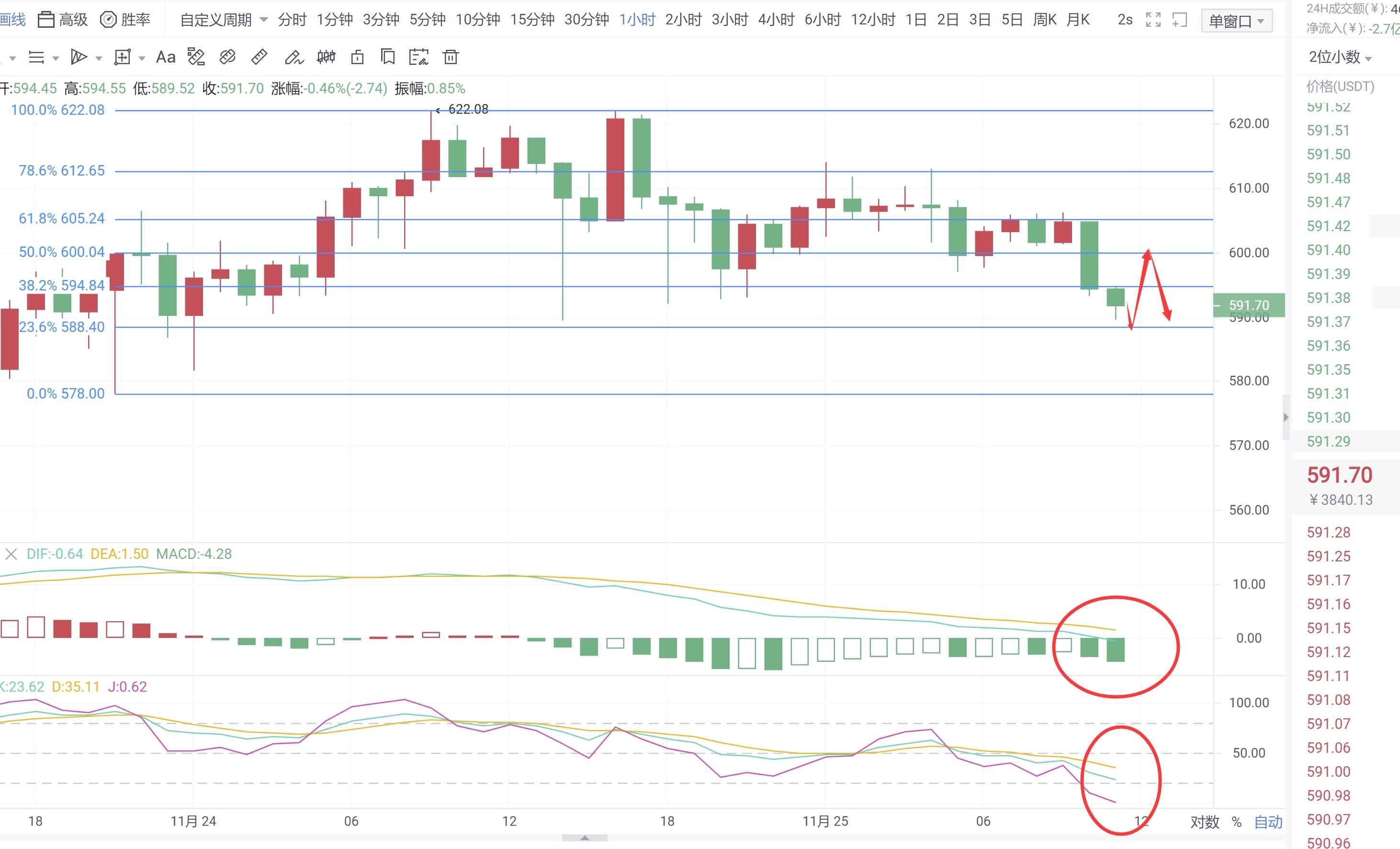The width and height of the screenshot is (1400, 849).
Task: Select the ruler measurement tool
Action: [x=259, y=57]
